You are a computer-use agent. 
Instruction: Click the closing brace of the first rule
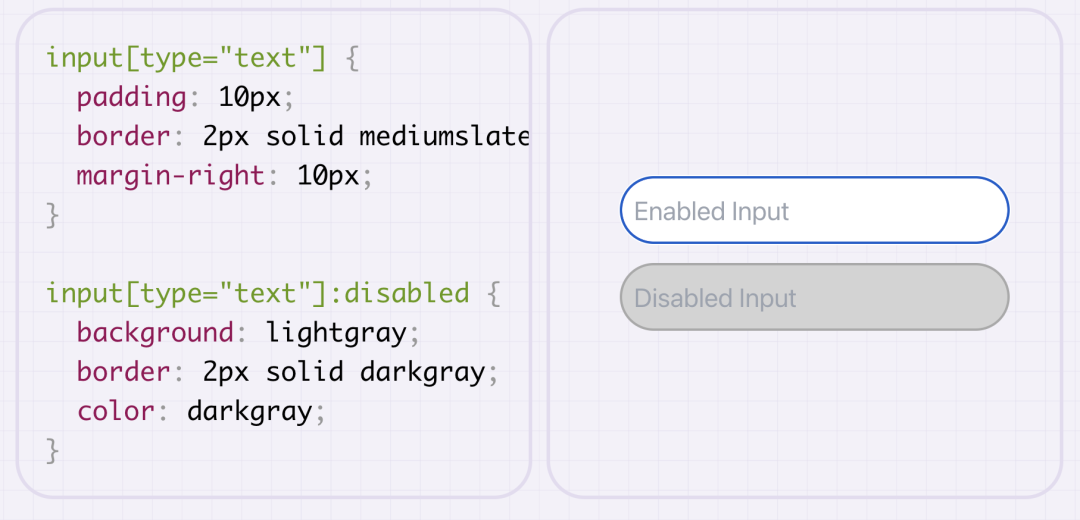coord(53,216)
